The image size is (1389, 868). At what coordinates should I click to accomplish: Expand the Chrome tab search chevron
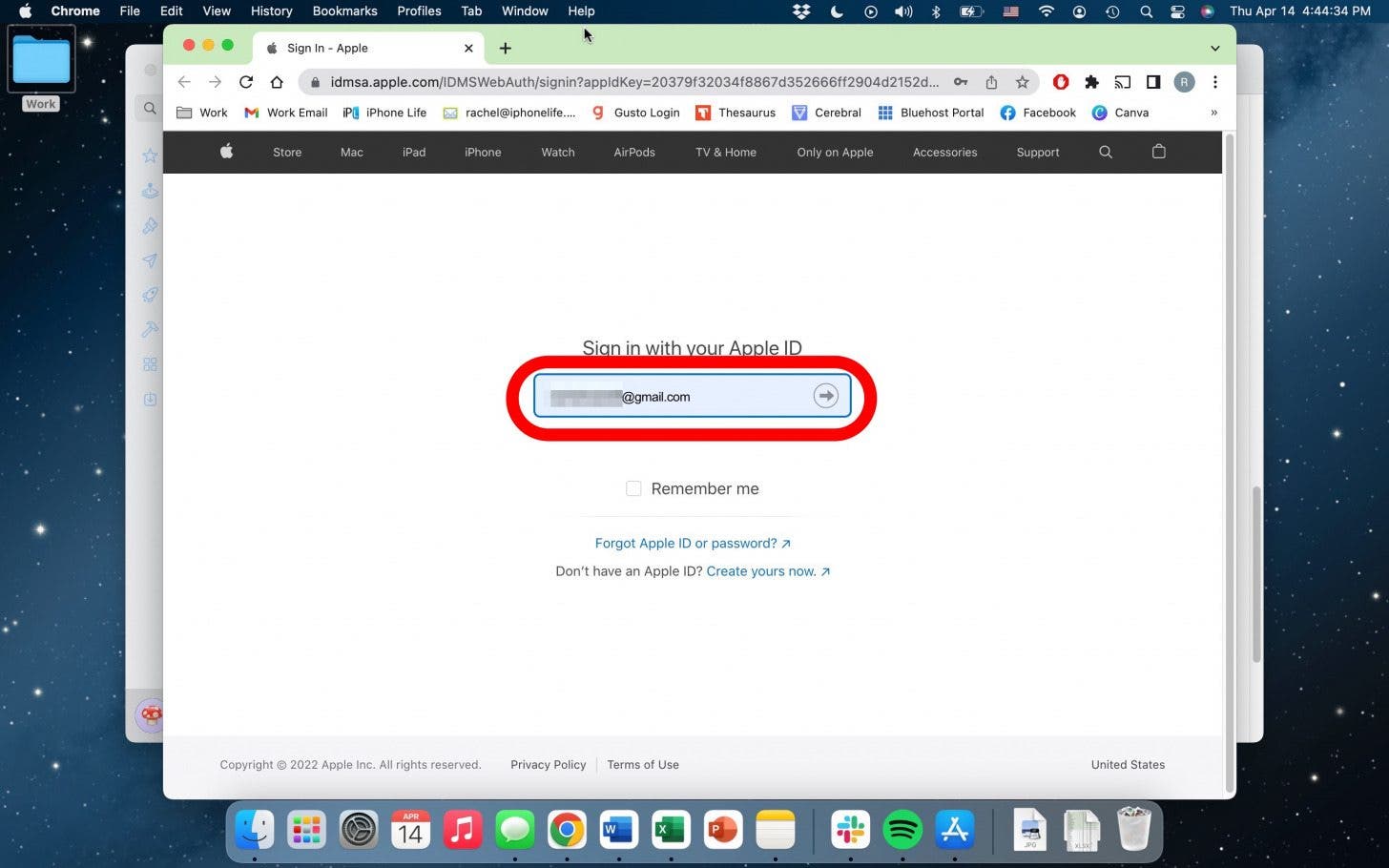click(1214, 48)
